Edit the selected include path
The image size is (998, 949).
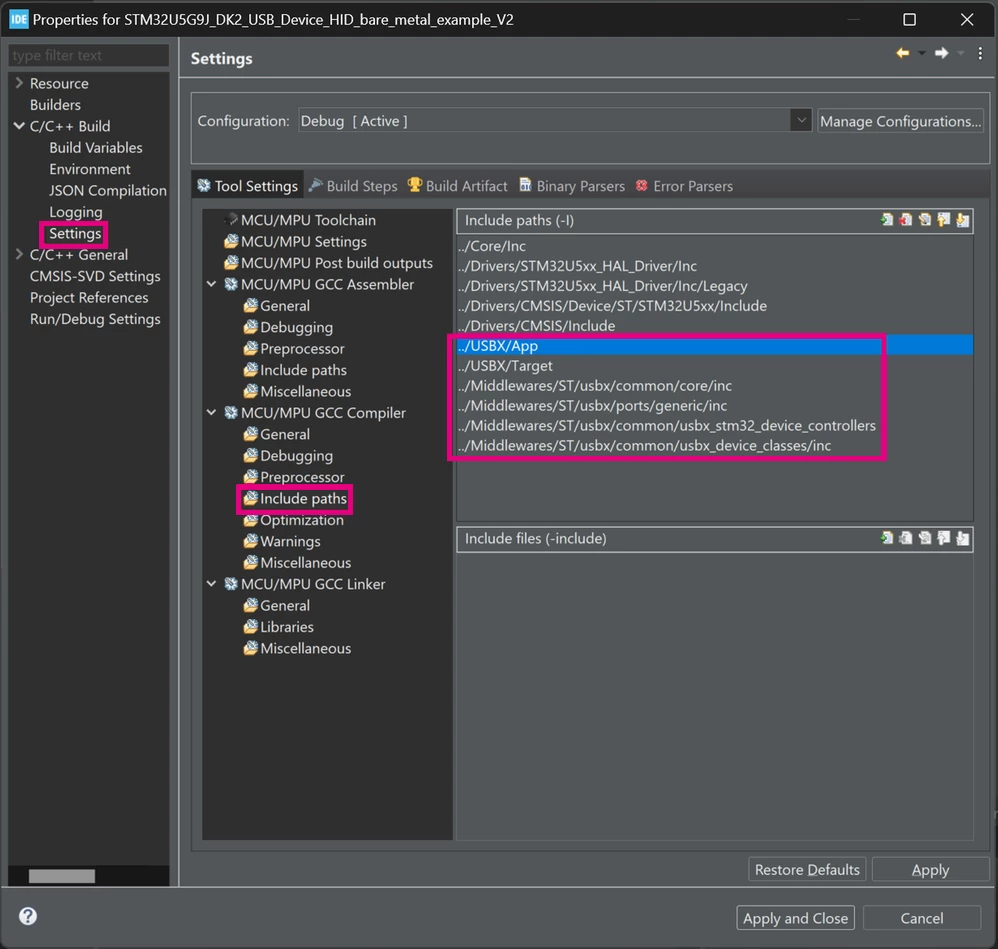point(925,220)
